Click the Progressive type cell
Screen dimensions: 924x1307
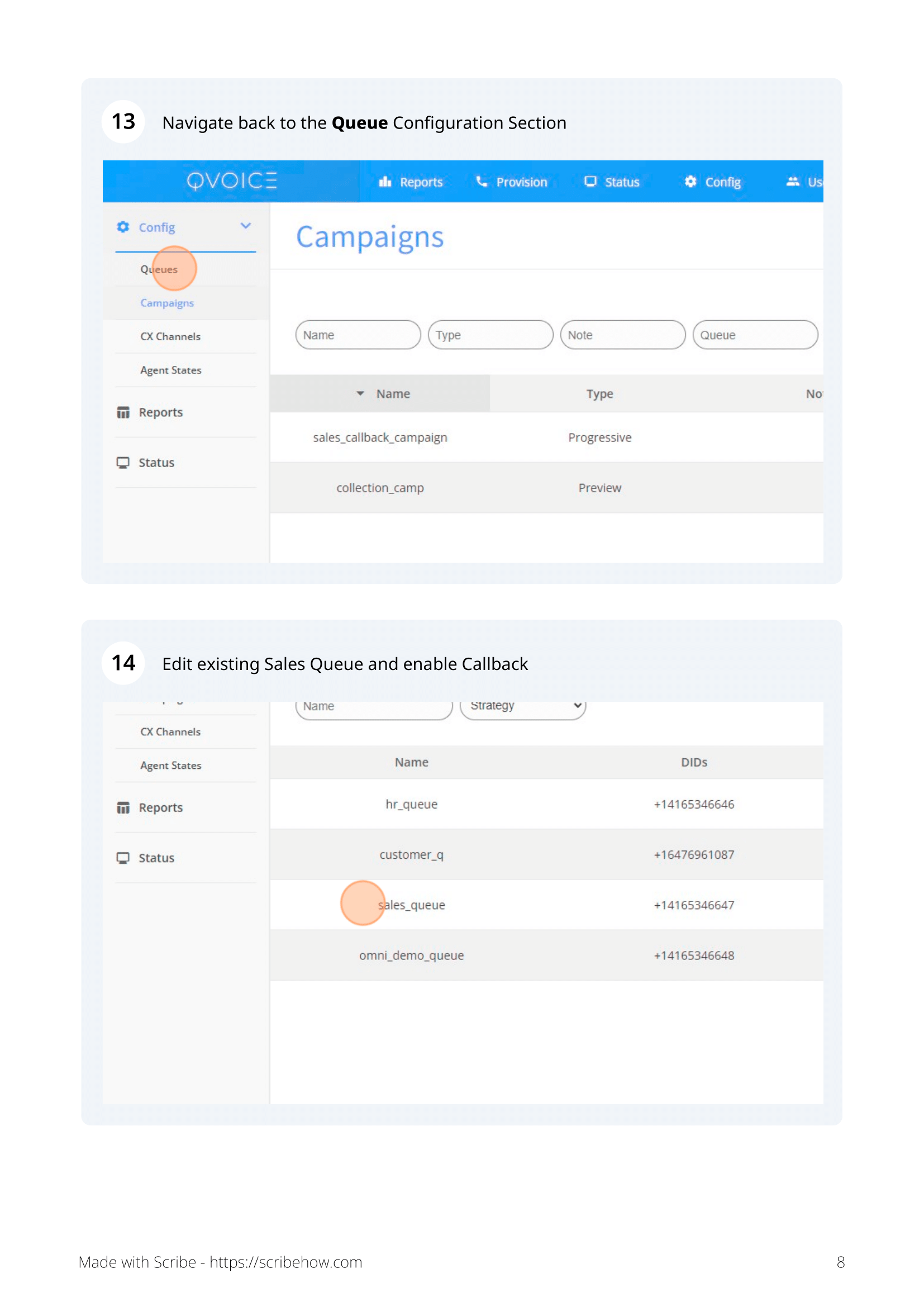coord(599,438)
